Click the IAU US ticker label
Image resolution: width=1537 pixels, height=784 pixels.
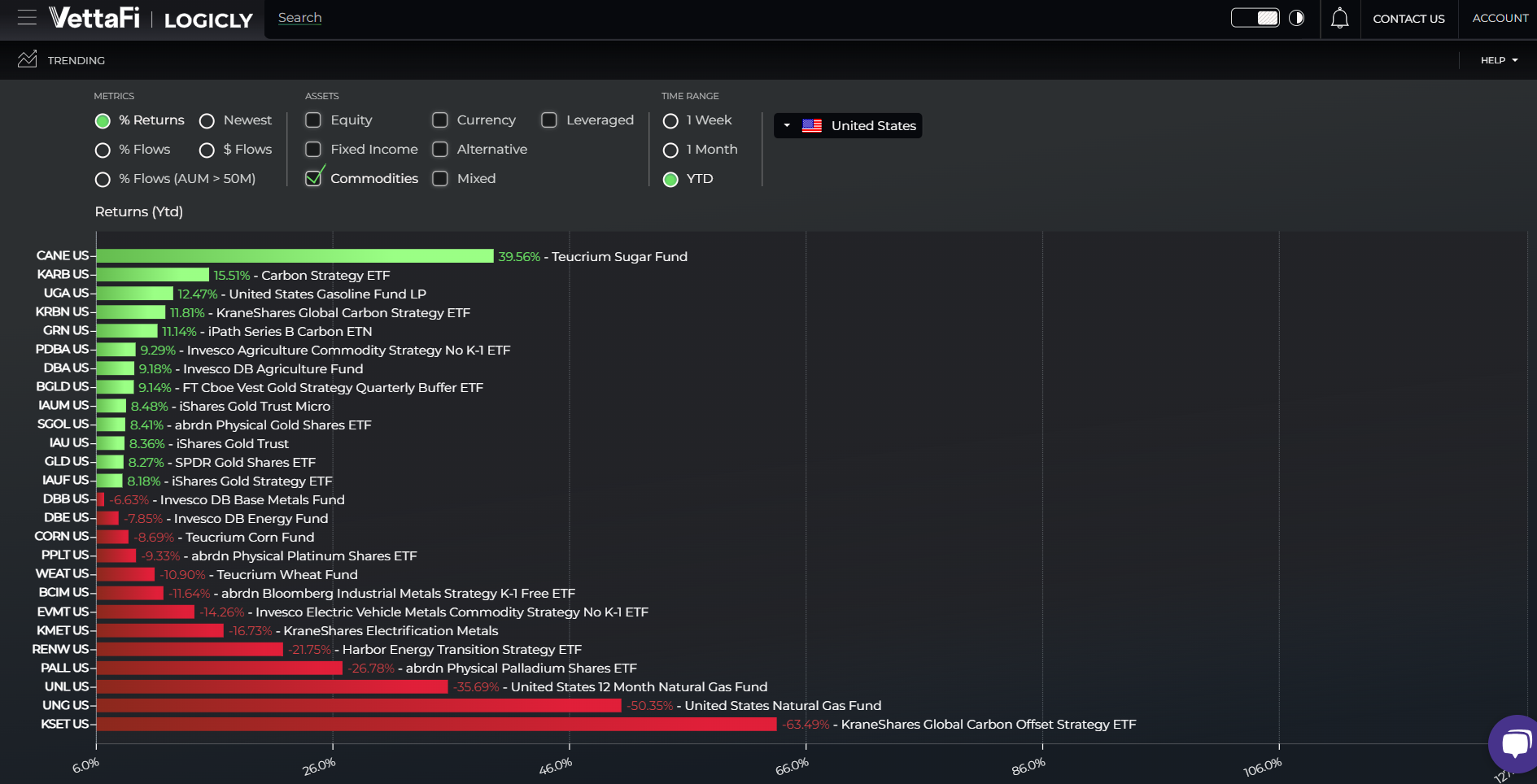pos(69,442)
